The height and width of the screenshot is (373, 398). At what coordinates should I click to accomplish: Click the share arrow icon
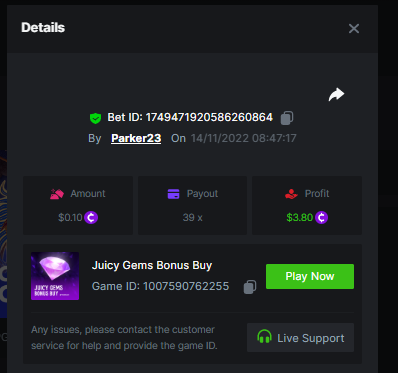336,94
